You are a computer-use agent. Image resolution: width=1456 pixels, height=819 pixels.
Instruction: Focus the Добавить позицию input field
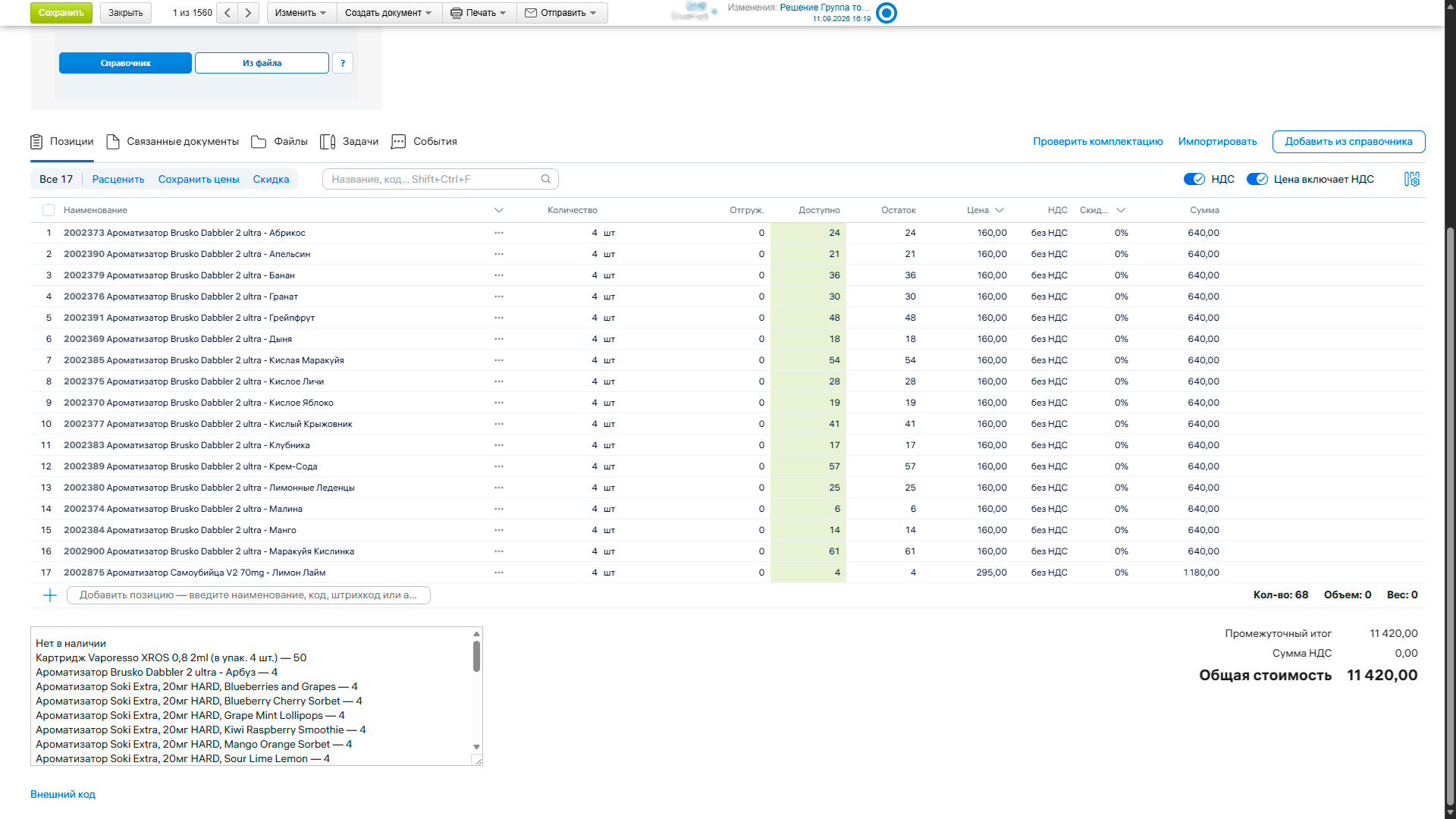point(249,595)
